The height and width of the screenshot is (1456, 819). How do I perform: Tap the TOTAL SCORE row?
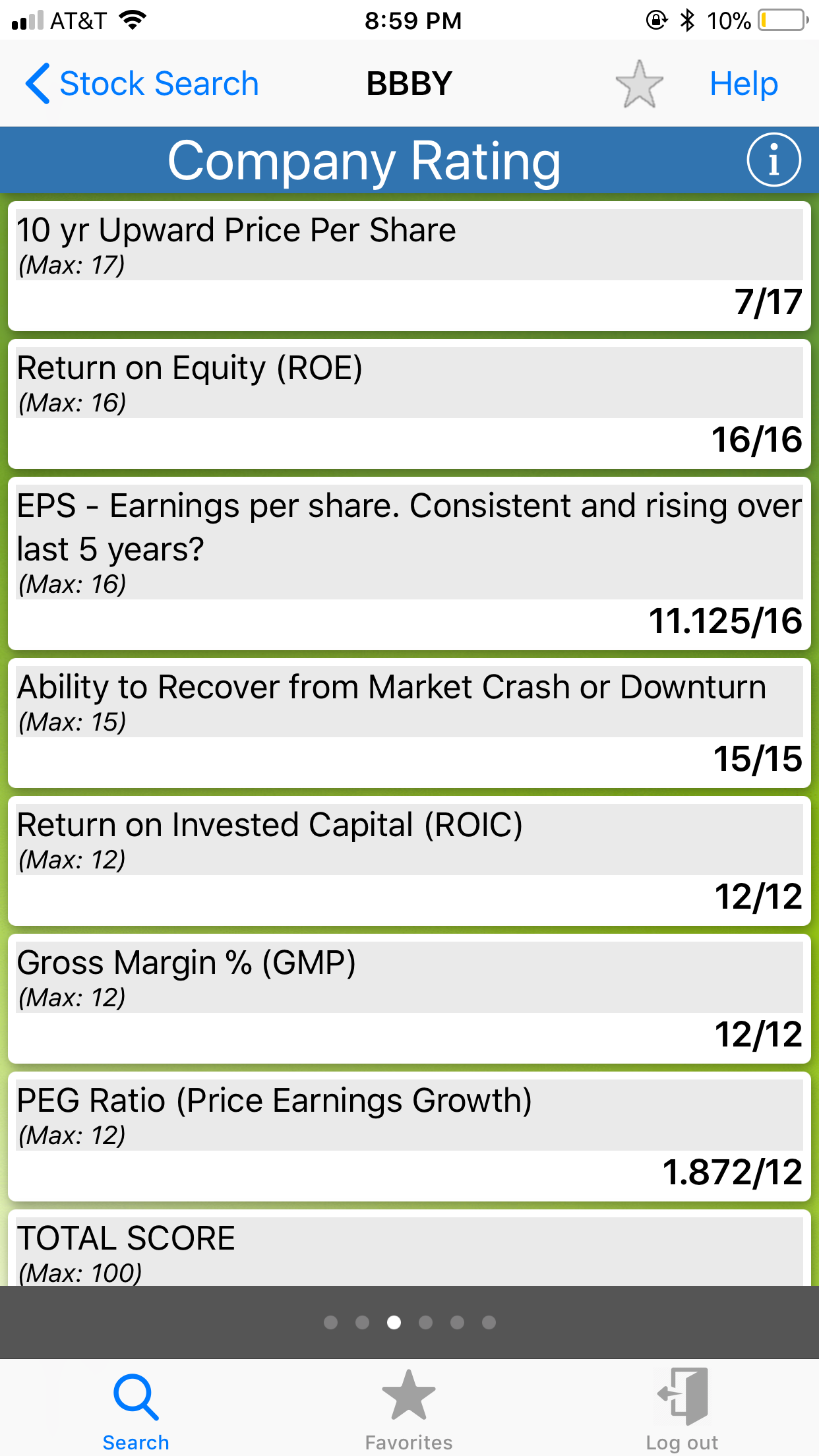pos(409,1250)
